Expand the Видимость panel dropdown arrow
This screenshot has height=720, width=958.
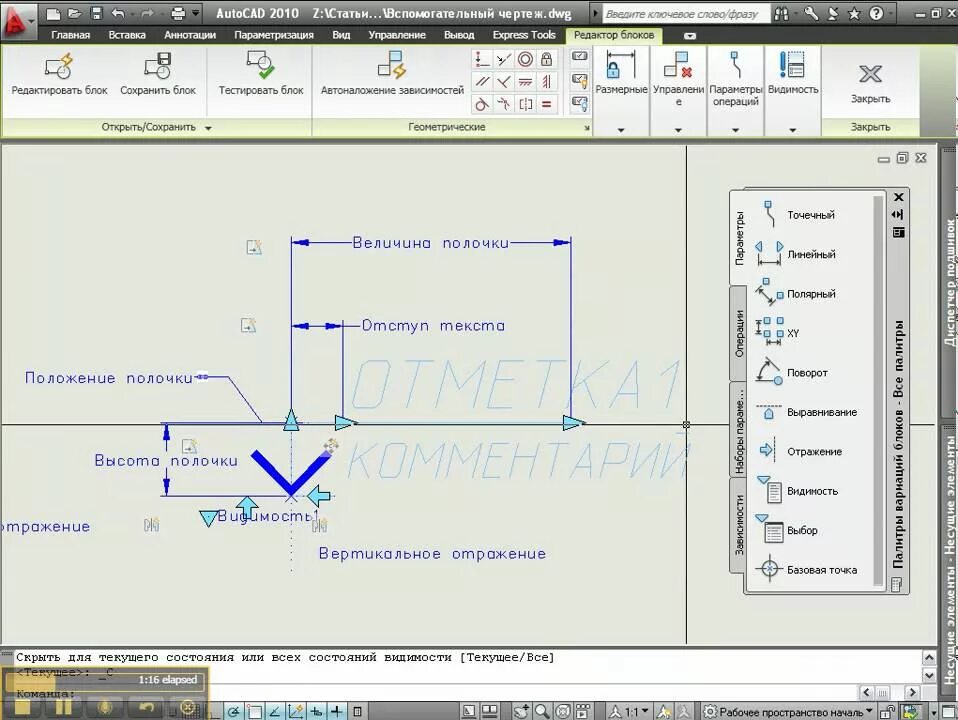pyautogui.click(x=792, y=130)
